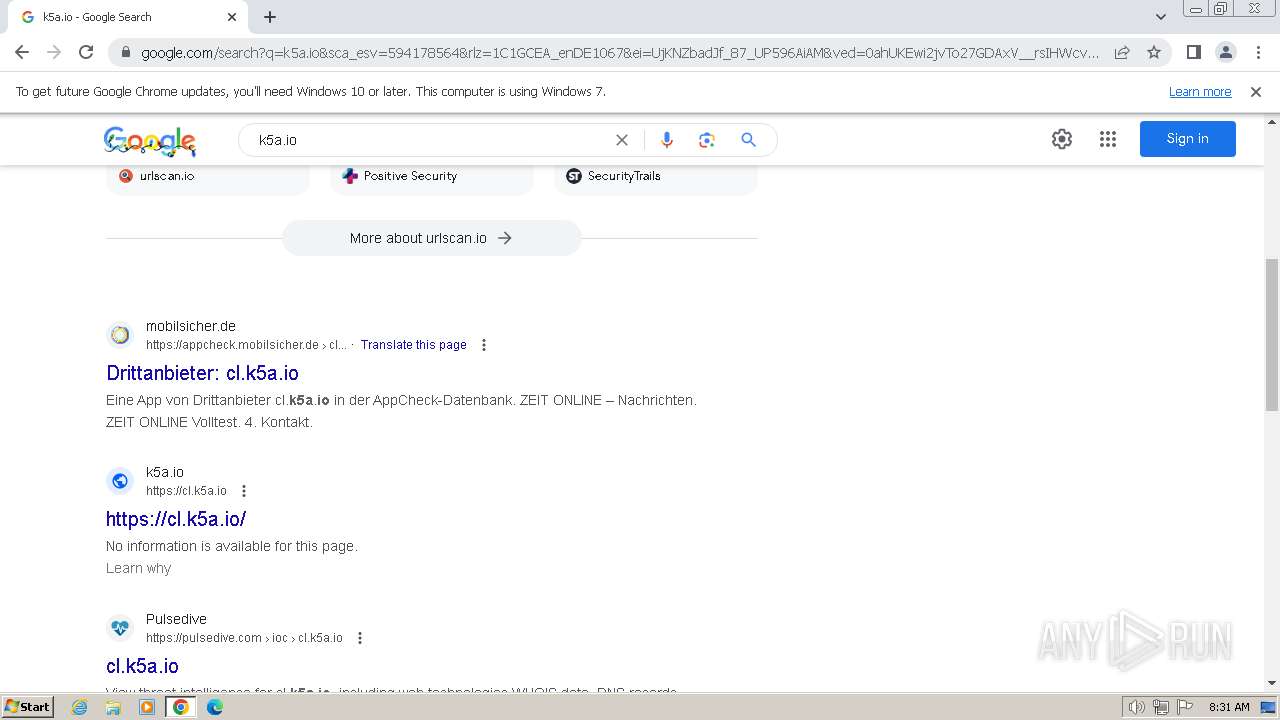The image size is (1280, 720).
Task: Clear the search query with X
Action: [622, 140]
